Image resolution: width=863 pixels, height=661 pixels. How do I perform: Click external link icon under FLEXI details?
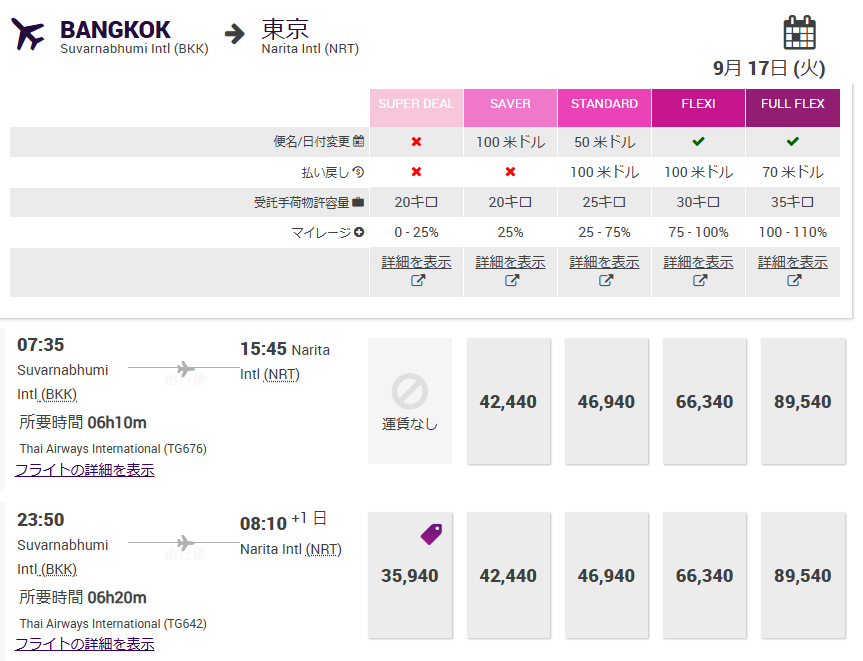[699, 281]
